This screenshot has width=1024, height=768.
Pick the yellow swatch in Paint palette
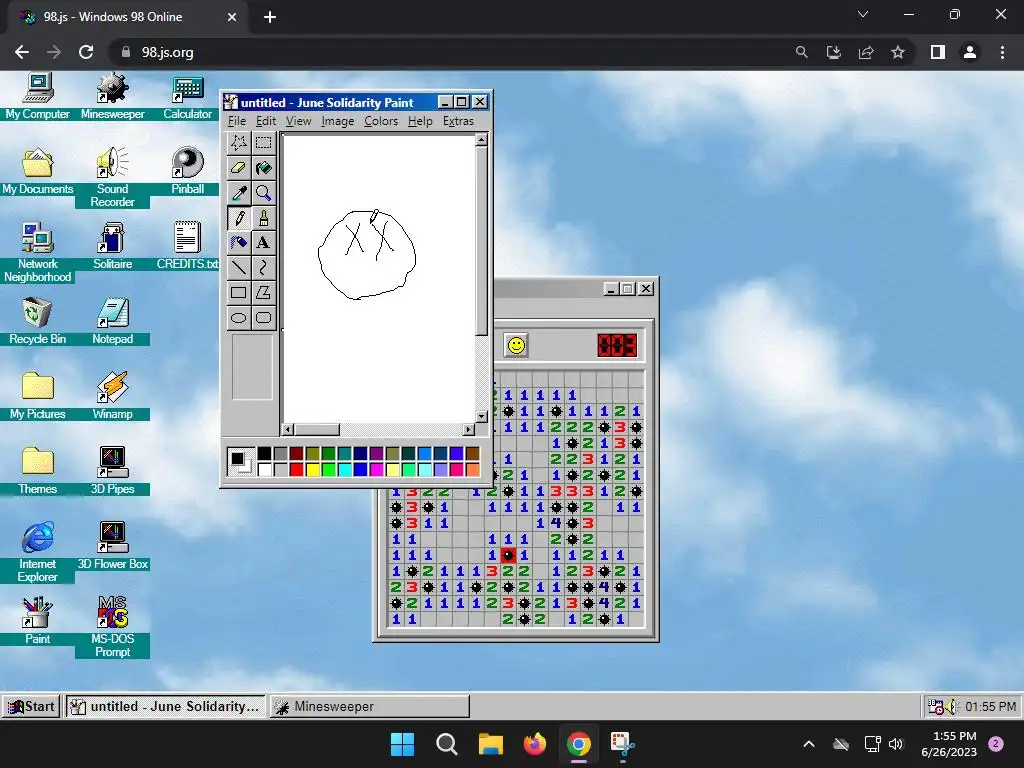(312, 469)
